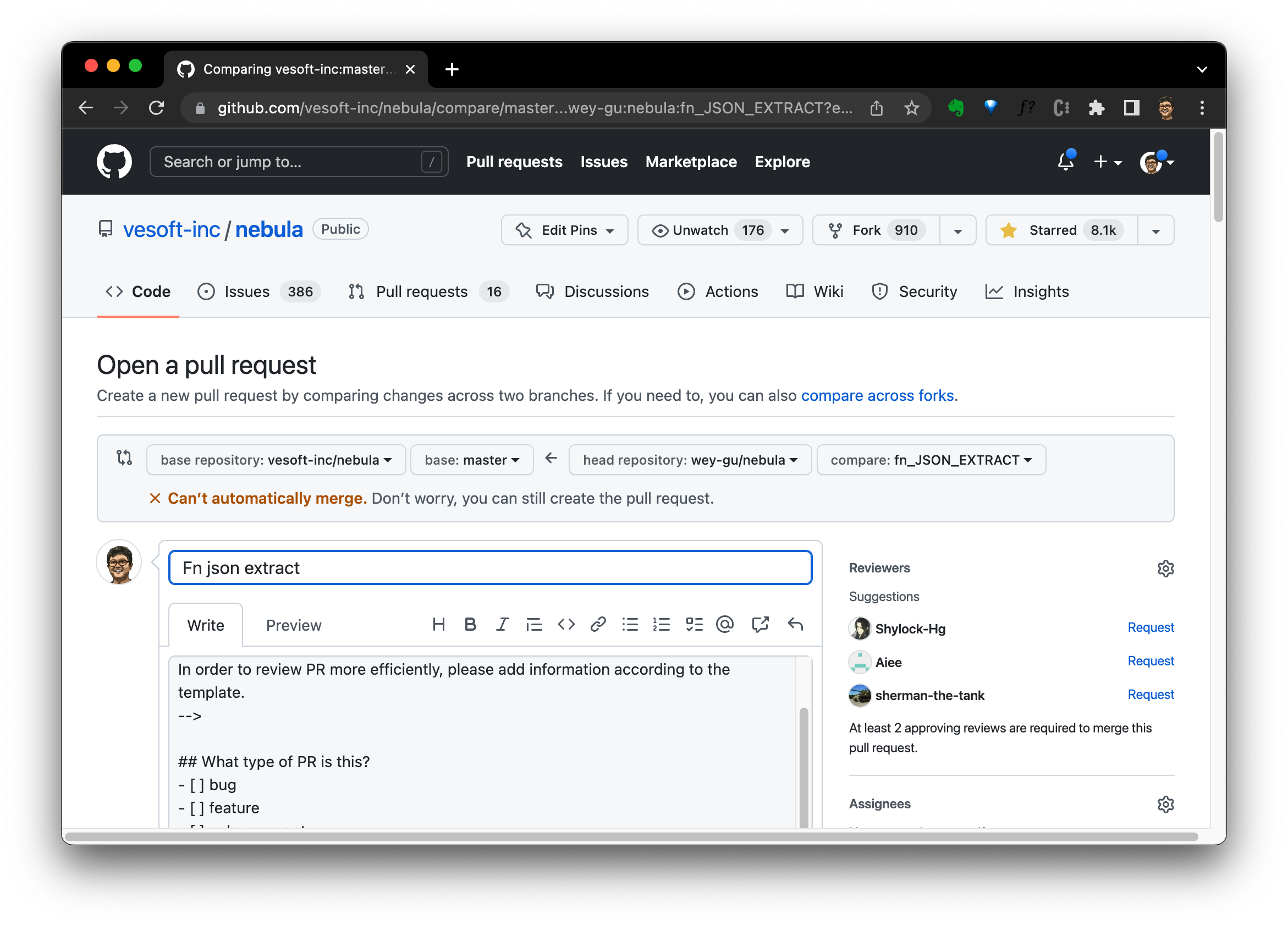
Task: Open the Insights tab
Action: click(1027, 291)
